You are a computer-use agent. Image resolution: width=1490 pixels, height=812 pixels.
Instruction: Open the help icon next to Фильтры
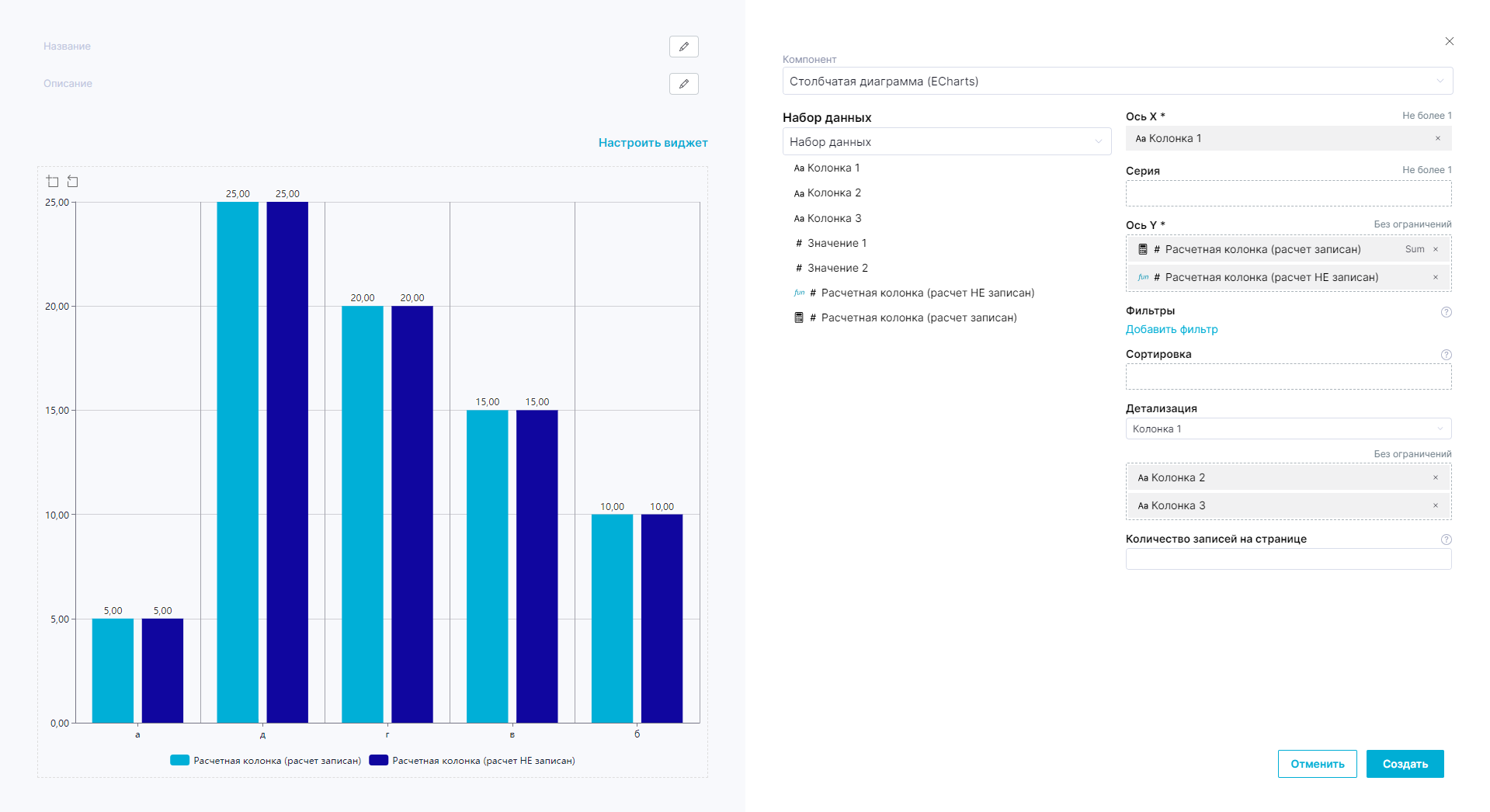(x=1446, y=312)
